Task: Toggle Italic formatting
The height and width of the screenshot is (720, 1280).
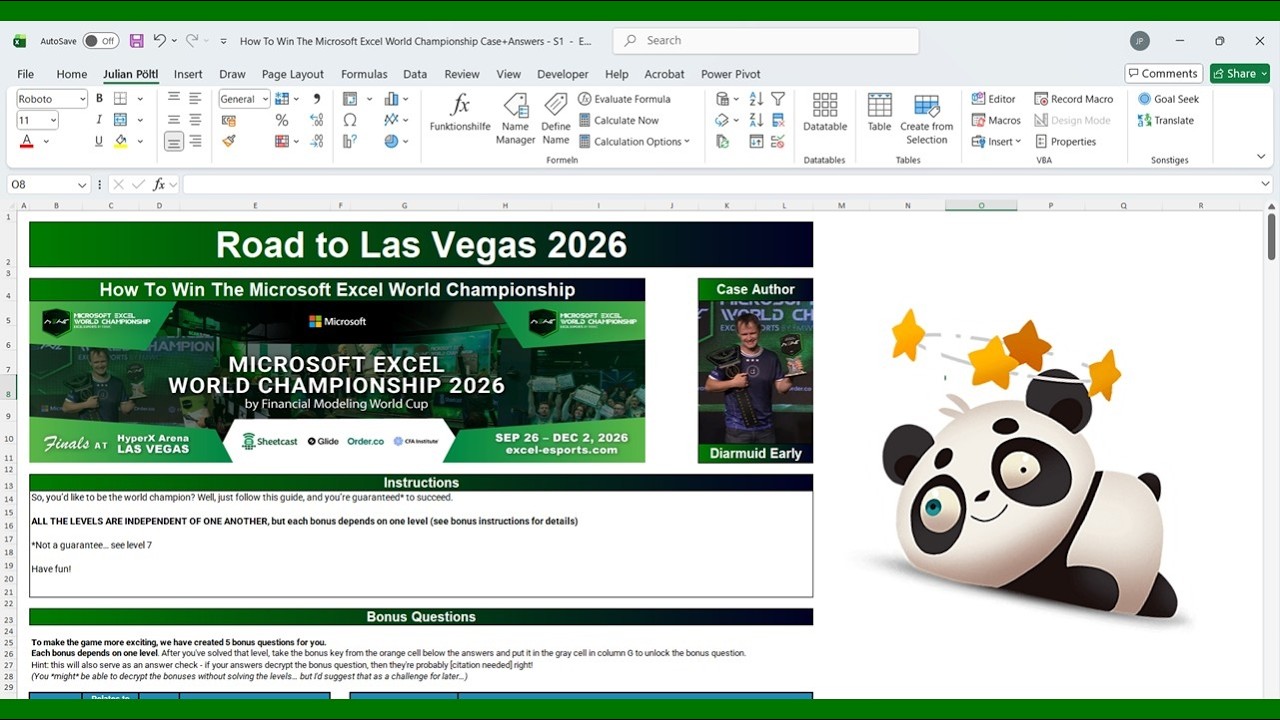Action: point(99,120)
